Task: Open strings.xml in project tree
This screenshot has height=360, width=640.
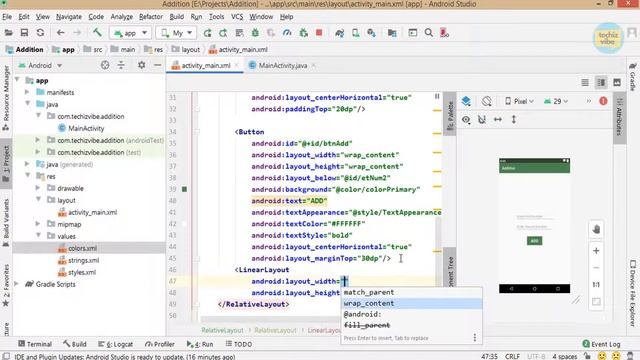Action: pos(84,260)
